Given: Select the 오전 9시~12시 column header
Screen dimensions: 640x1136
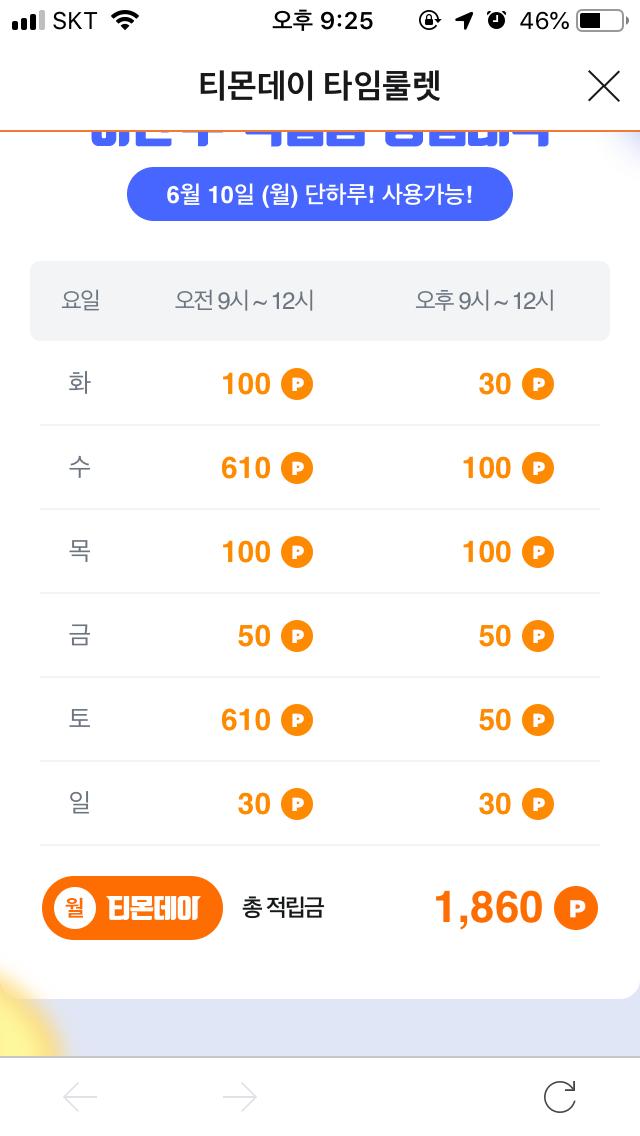Looking at the screenshot, I should pos(244,300).
